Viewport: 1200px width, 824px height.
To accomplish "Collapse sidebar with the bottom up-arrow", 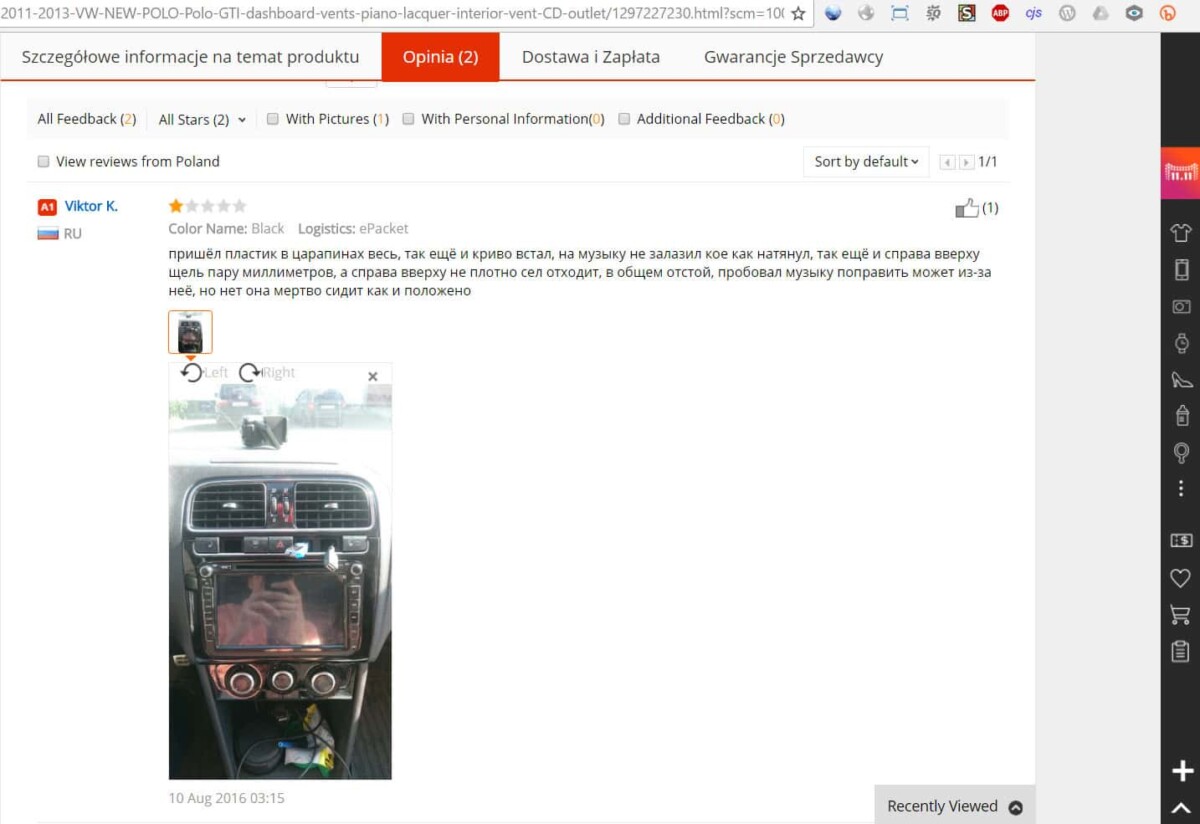I will [x=1182, y=807].
